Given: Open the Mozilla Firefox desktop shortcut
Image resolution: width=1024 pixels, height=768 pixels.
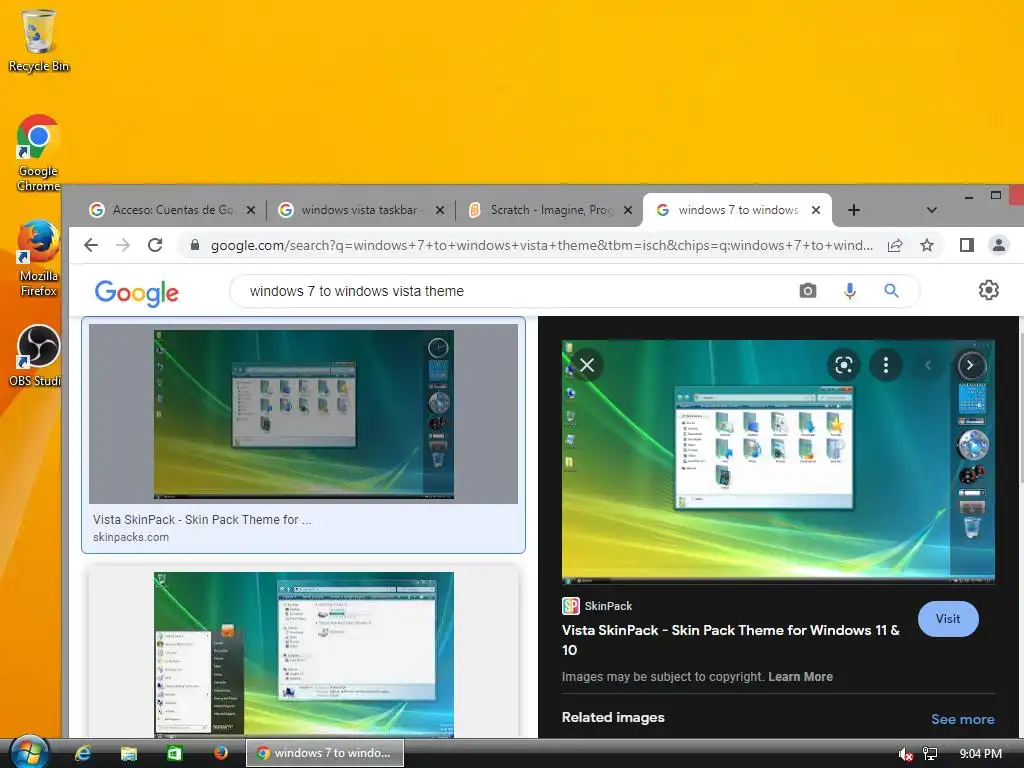Looking at the screenshot, I should (38, 259).
